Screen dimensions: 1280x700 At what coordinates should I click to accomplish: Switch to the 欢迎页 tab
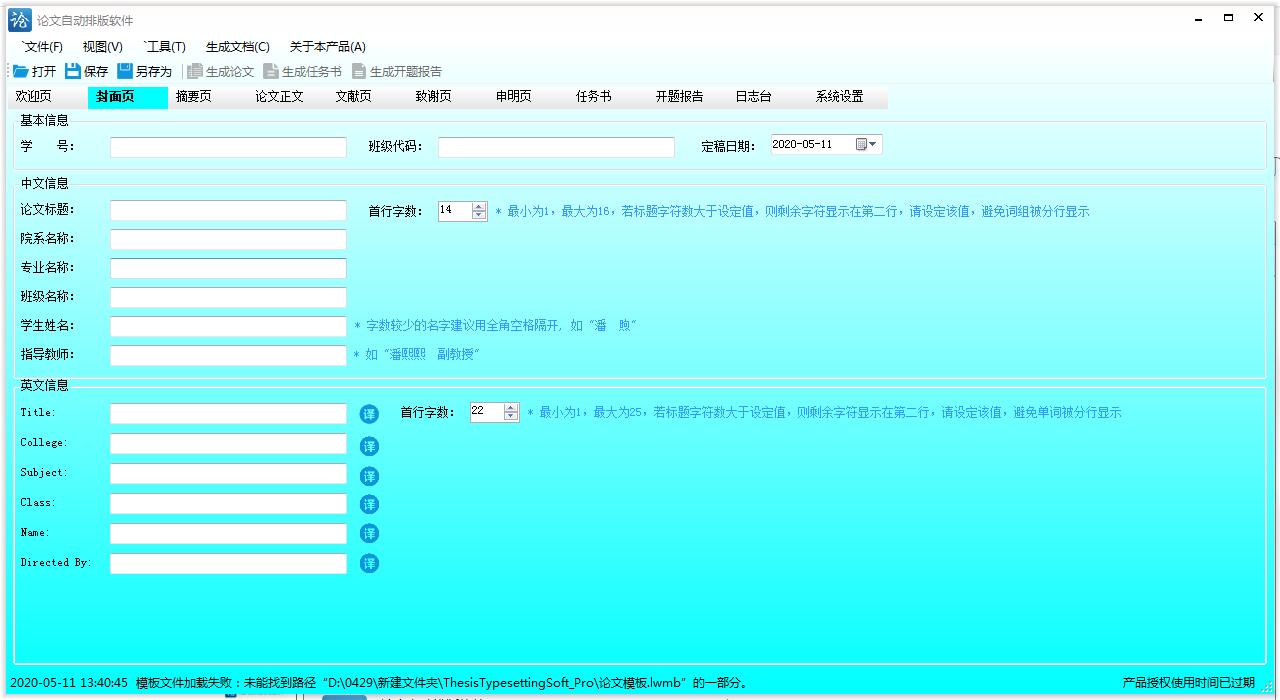coord(47,97)
